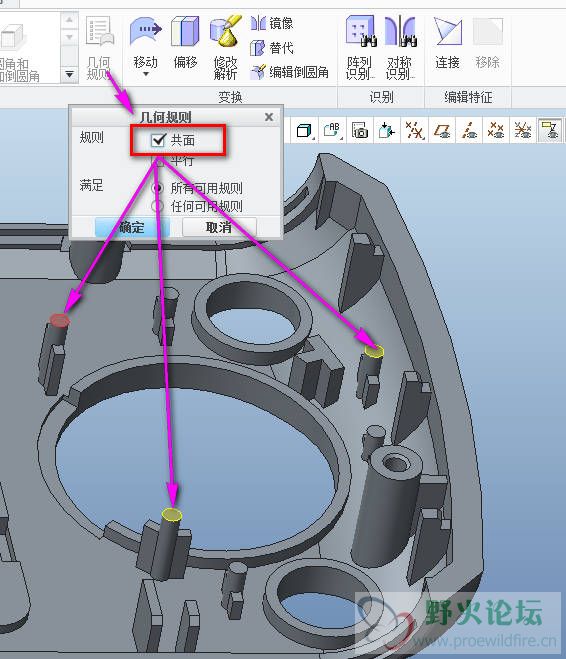Viewport: 566px width, 659px height.
Task: Start 阵列识别 (Pattern Recognition)
Action: pos(360,47)
